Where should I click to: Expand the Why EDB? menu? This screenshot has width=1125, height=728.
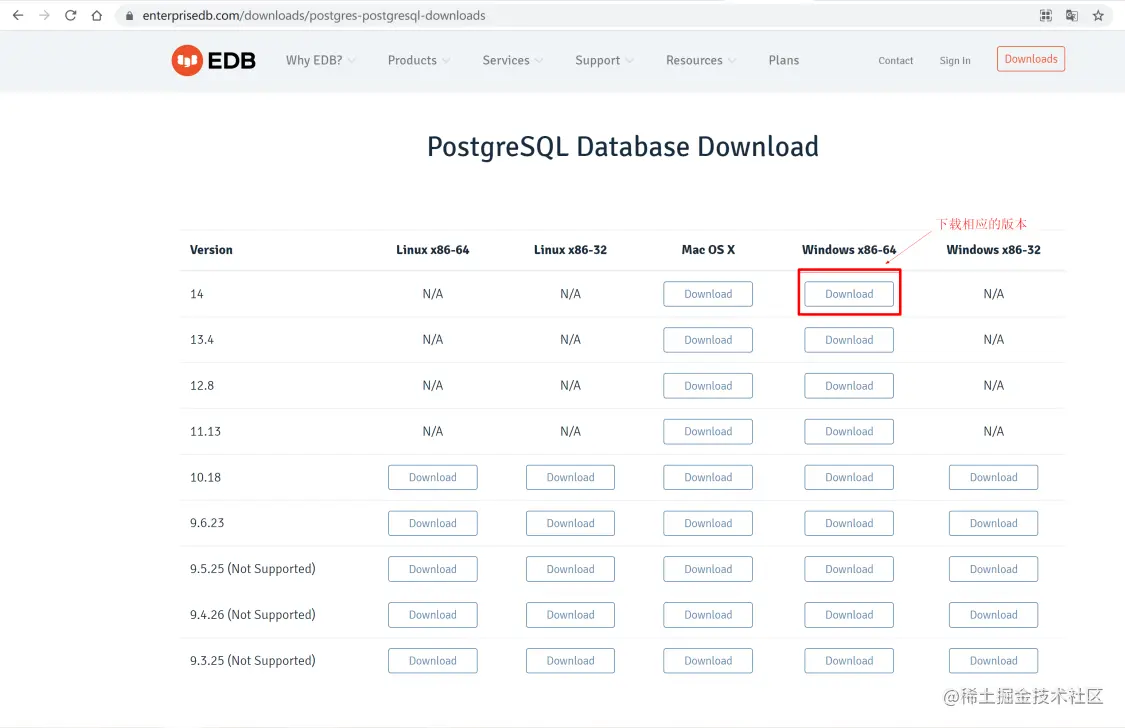point(321,60)
